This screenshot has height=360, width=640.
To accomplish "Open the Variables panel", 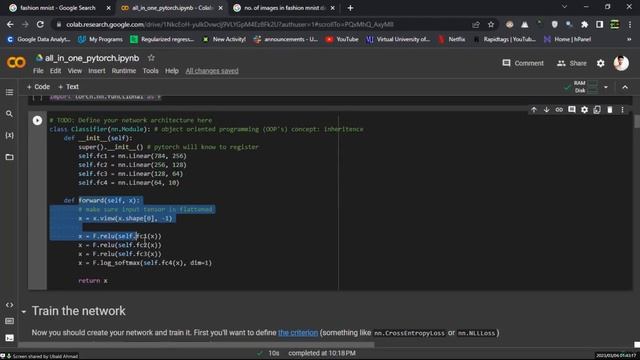I will point(9,135).
